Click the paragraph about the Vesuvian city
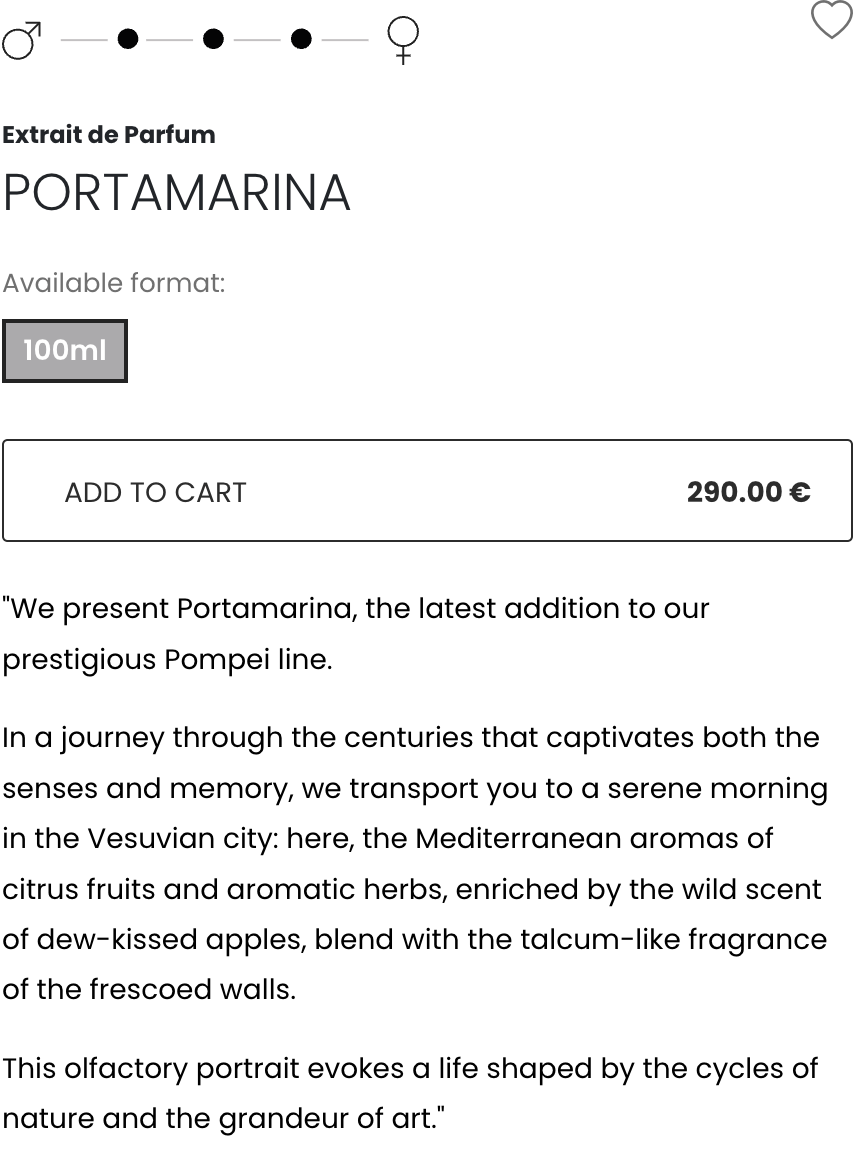The image size is (866, 1156). [x=415, y=863]
